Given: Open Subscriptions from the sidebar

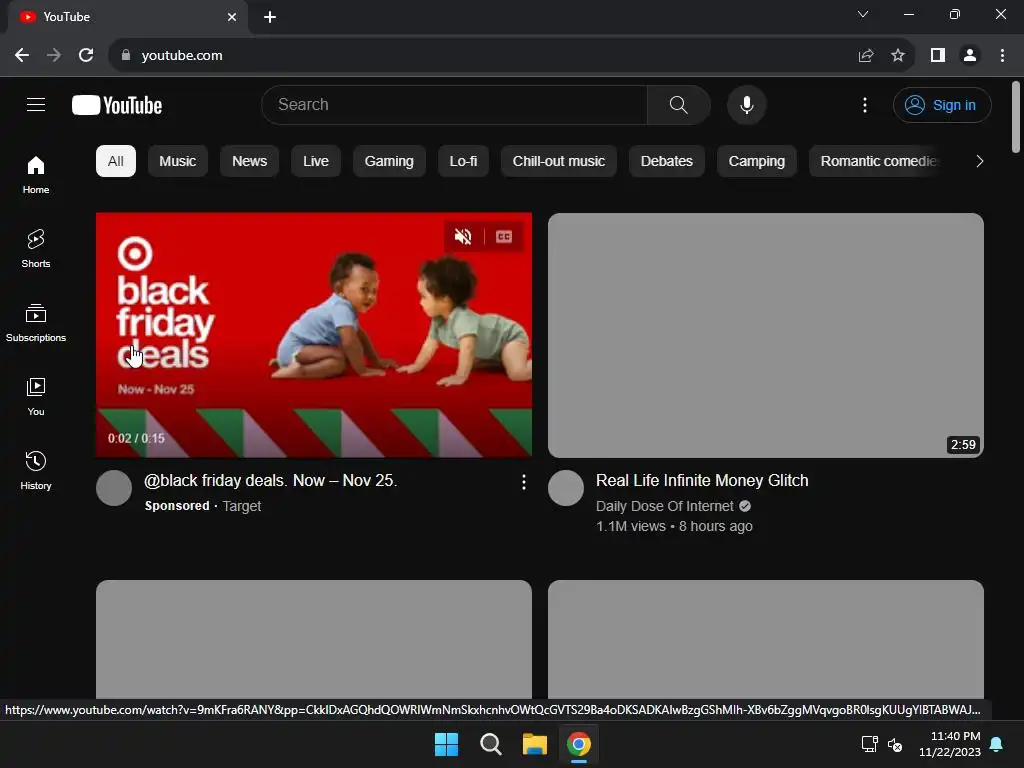Looking at the screenshot, I should point(36,323).
